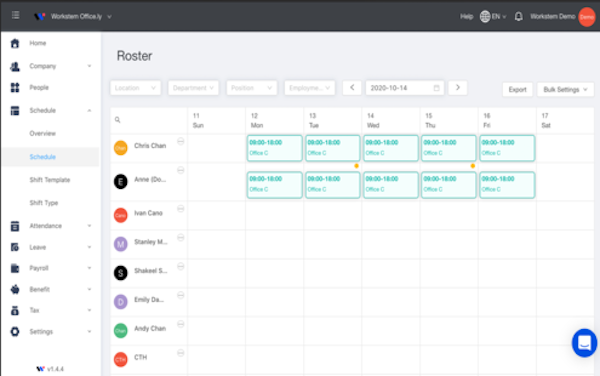
Task: Click the Home house icon
Action: [15, 43]
